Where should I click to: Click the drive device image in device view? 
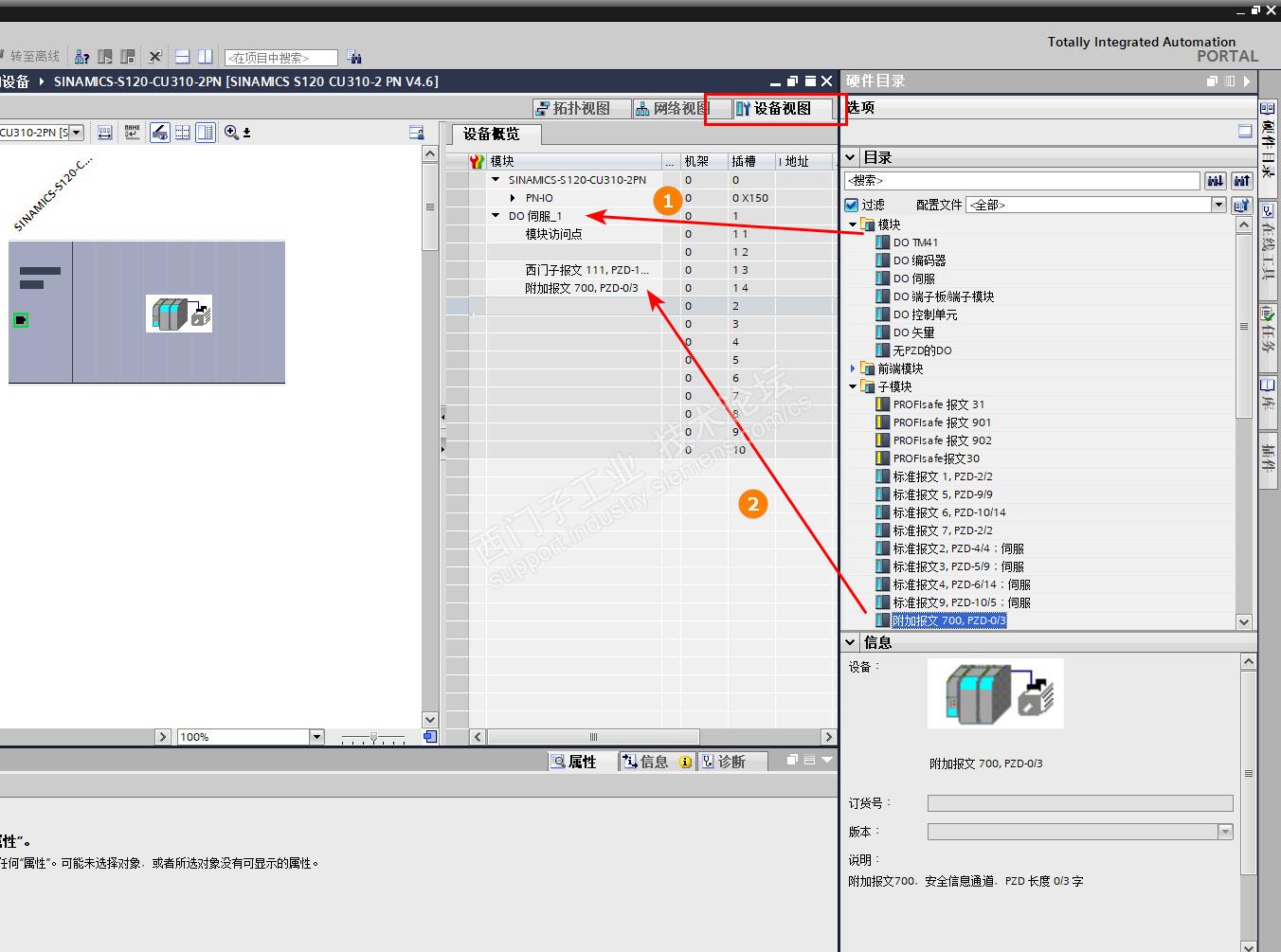point(179,313)
